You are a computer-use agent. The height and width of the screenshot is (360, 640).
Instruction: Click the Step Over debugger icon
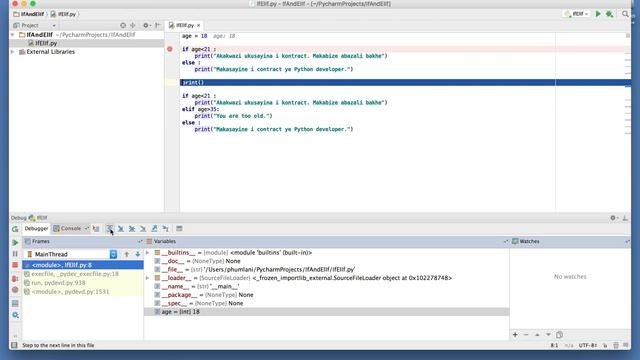click(x=110, y=229)
